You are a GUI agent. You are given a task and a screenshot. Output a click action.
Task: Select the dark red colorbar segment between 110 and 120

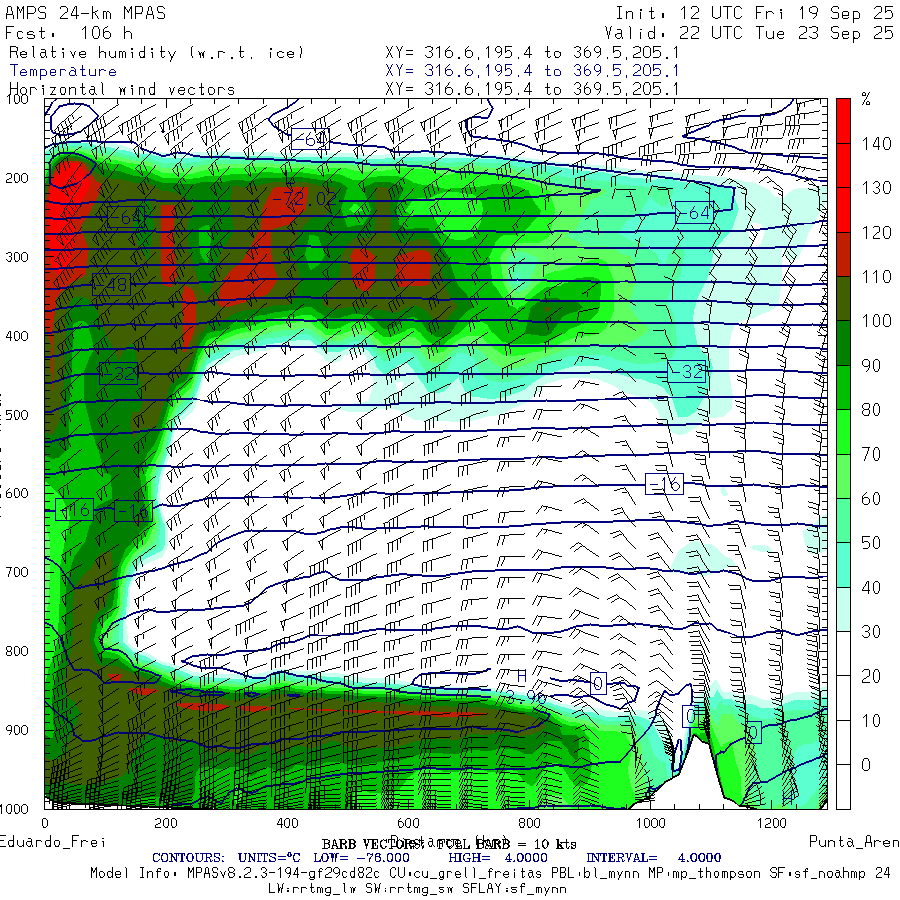coord(843,254)
